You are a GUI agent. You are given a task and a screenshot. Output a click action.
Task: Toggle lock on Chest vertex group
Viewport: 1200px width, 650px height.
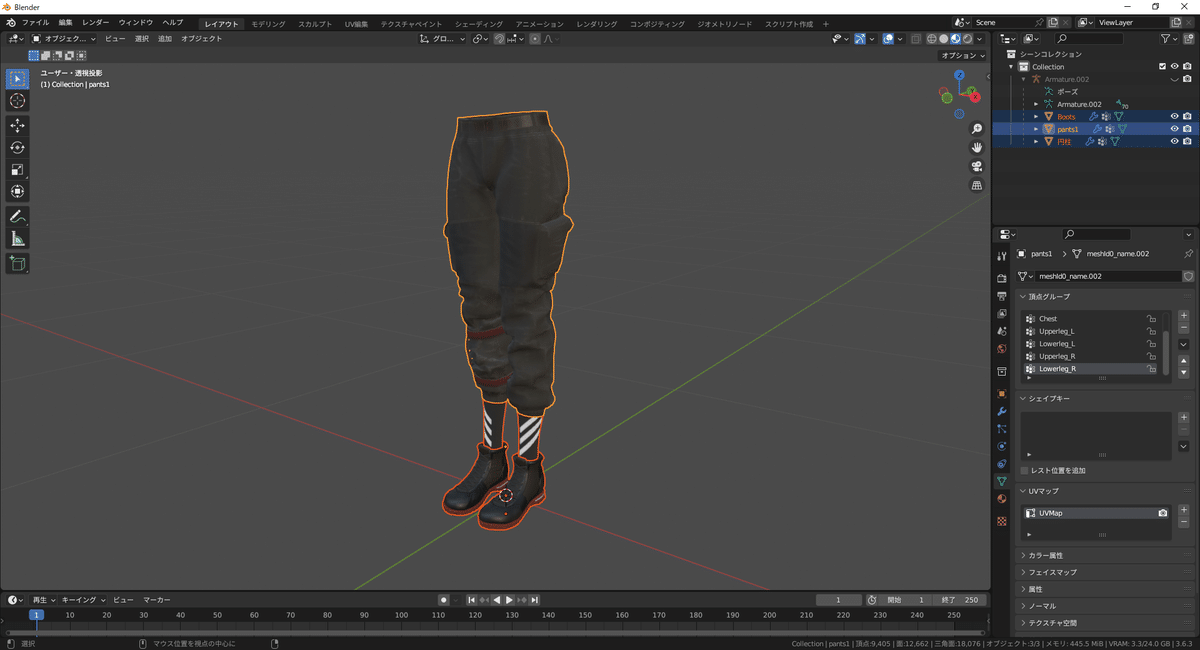coord(1152,319)
